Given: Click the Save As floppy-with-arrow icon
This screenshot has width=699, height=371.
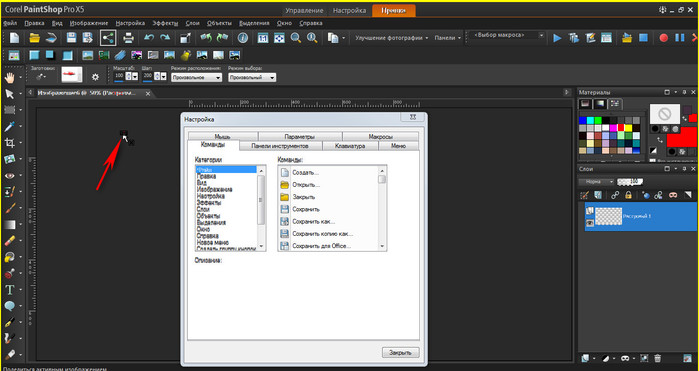Looking at the screenshot, I should coord(88,38).
